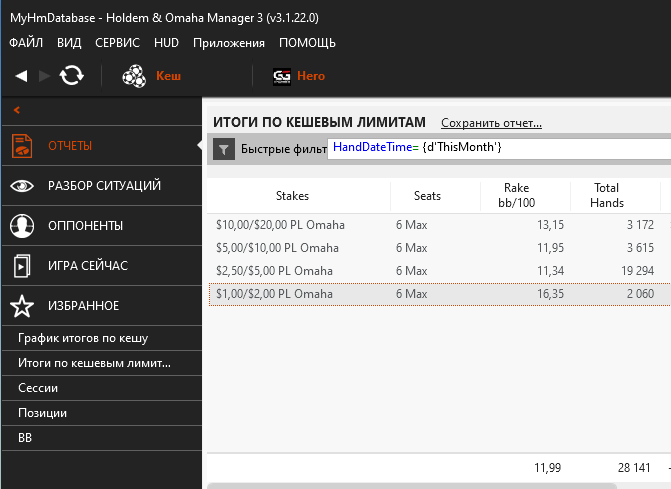Click the 3 615 total hands cell
This screenshot has width=671, height=489.
coord(640,248)
